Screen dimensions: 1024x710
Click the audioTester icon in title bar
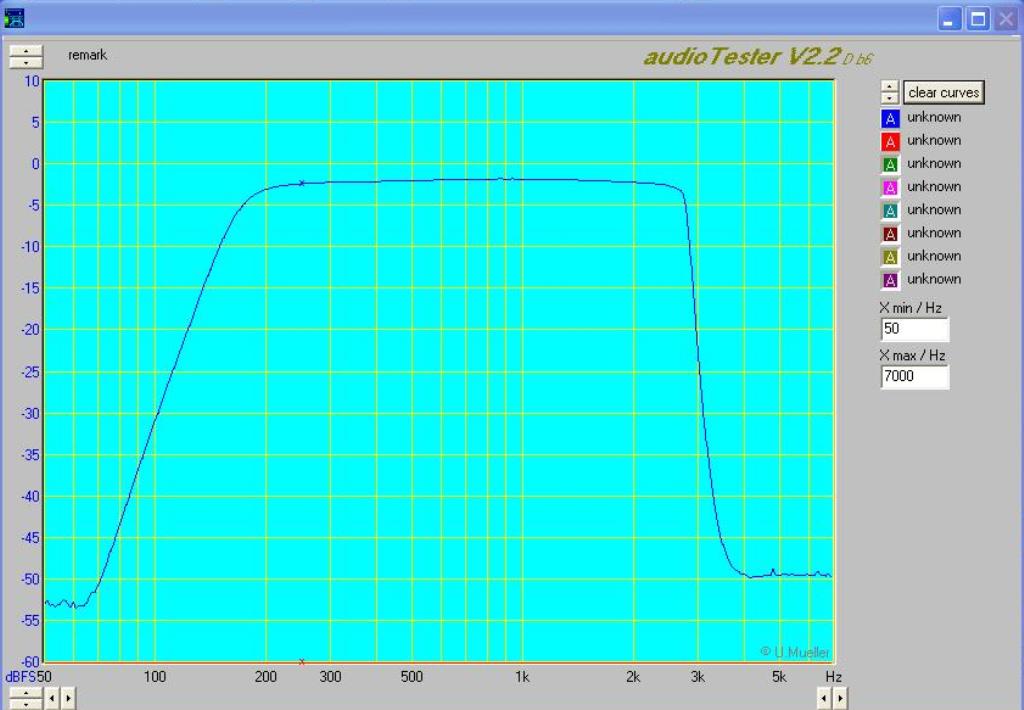(x=14, y=17)
